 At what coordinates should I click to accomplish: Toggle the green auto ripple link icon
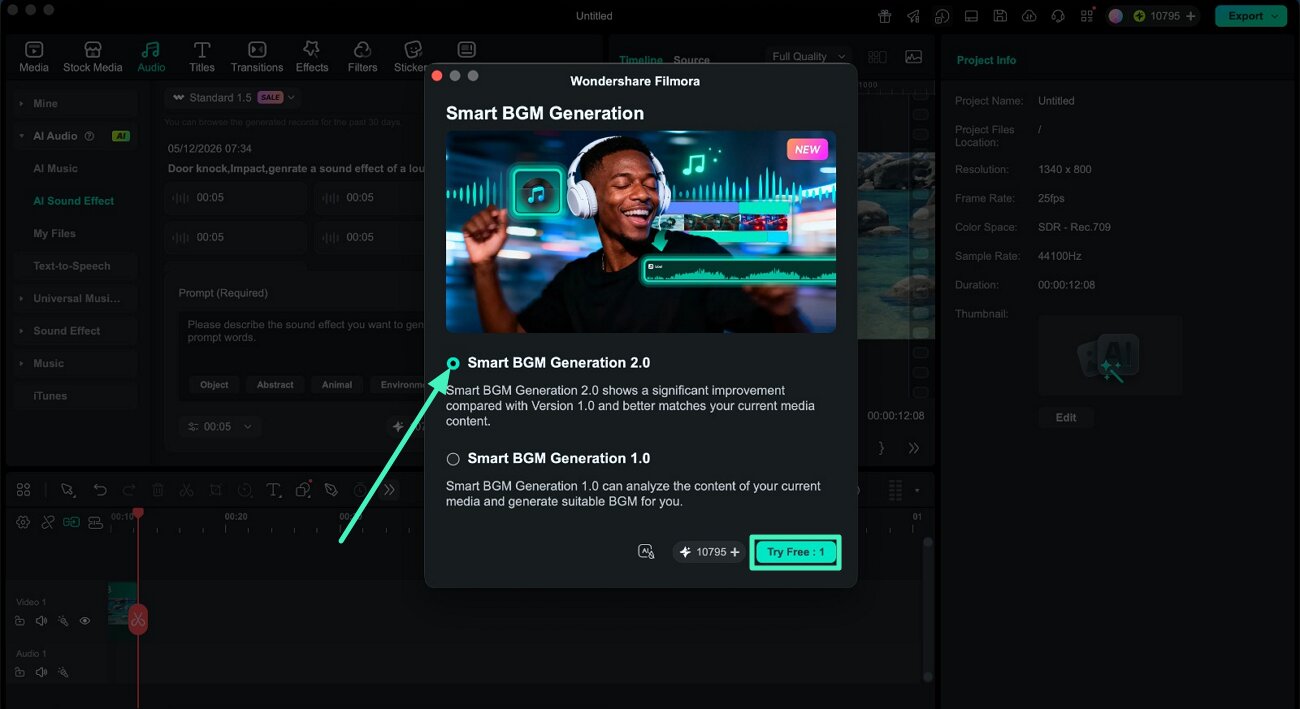tap(71, 522)
